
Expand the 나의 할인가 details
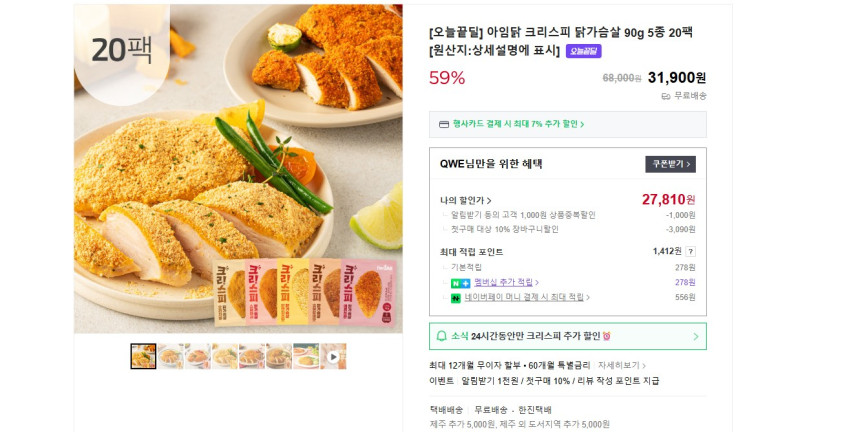(465, 200)
